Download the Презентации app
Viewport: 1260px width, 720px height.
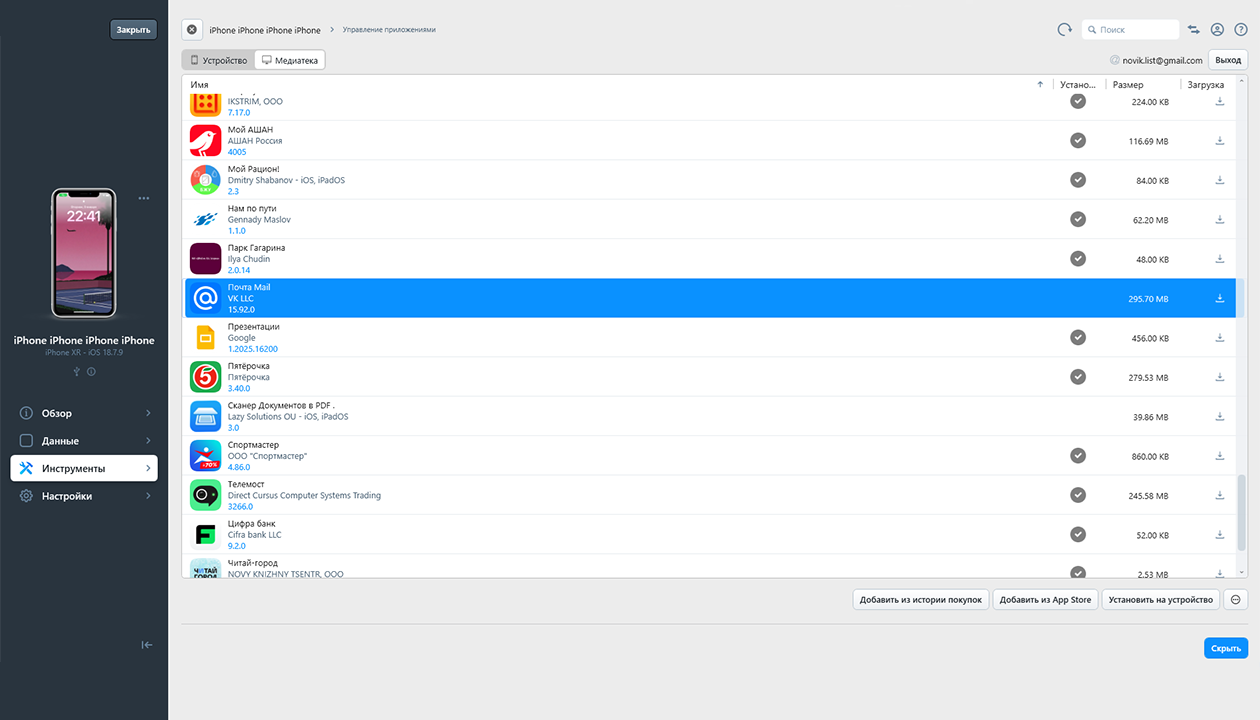point(1220,338)
